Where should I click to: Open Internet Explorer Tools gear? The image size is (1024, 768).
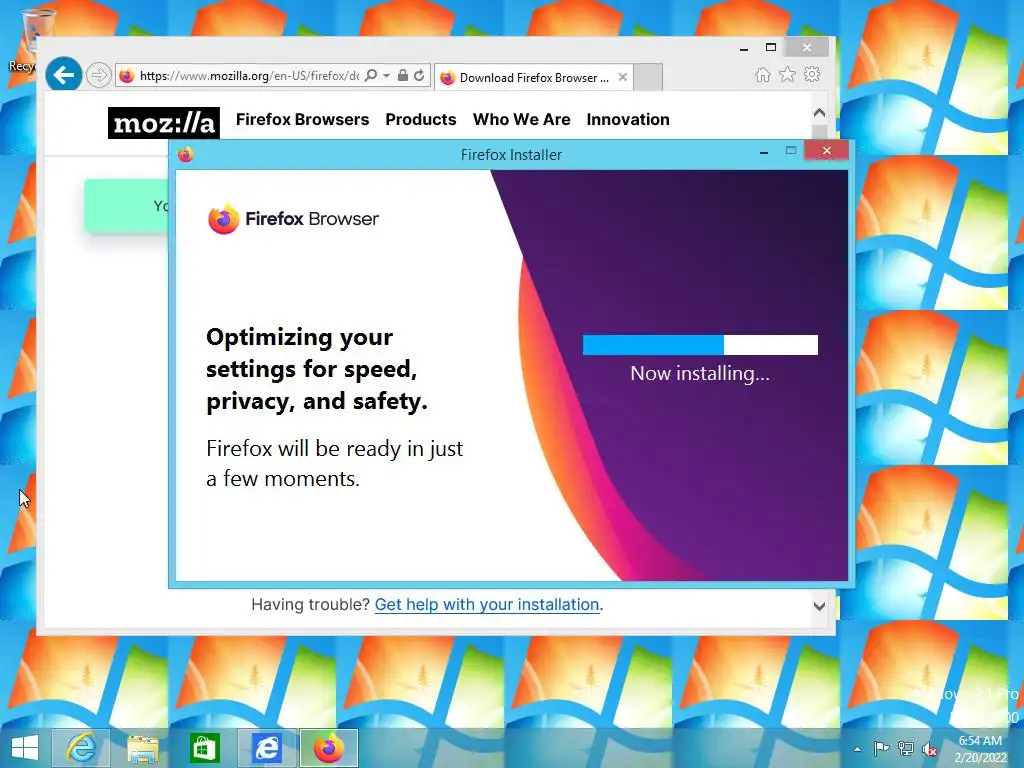pos(812,74)
